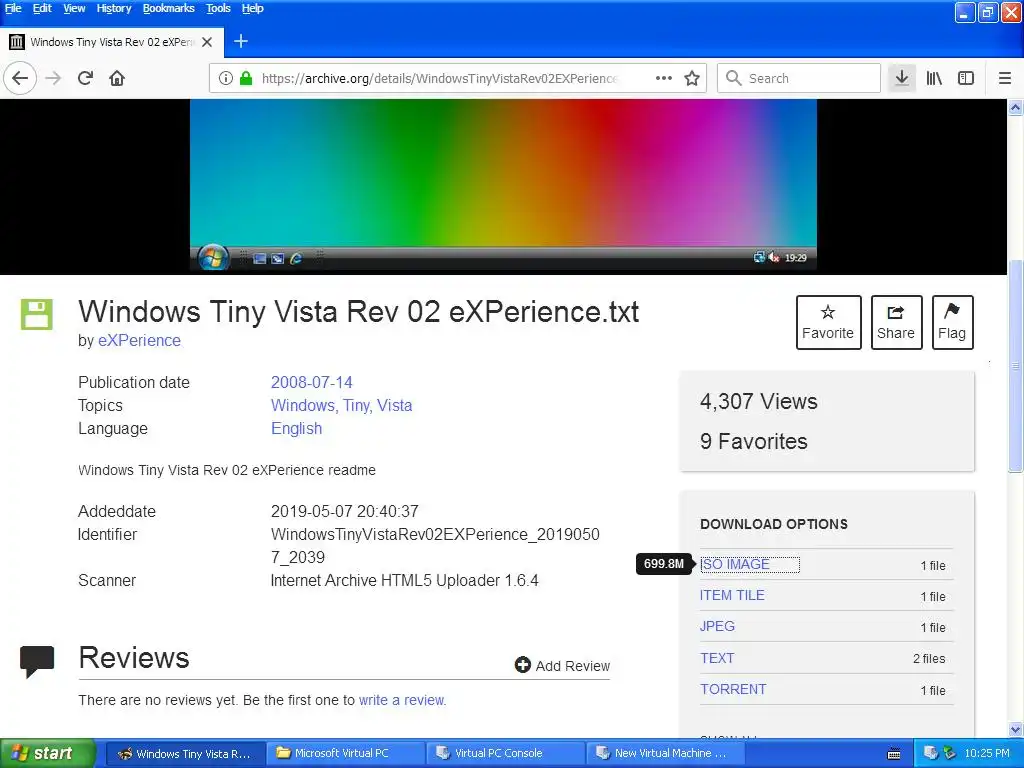Open a new tab with plus button
1024x768 pixels.
pyautogui.click(x=241, y=41)
